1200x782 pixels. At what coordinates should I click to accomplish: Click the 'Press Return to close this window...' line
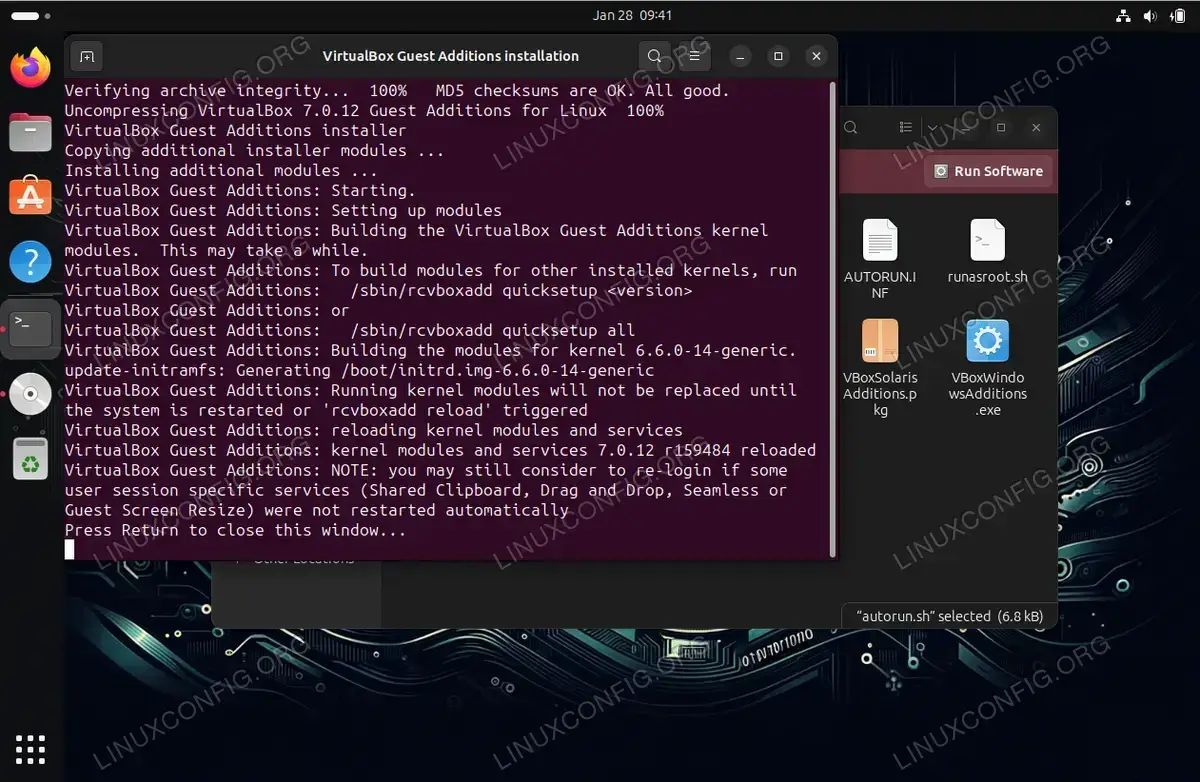pyautogui.click(x=236, y=530)
